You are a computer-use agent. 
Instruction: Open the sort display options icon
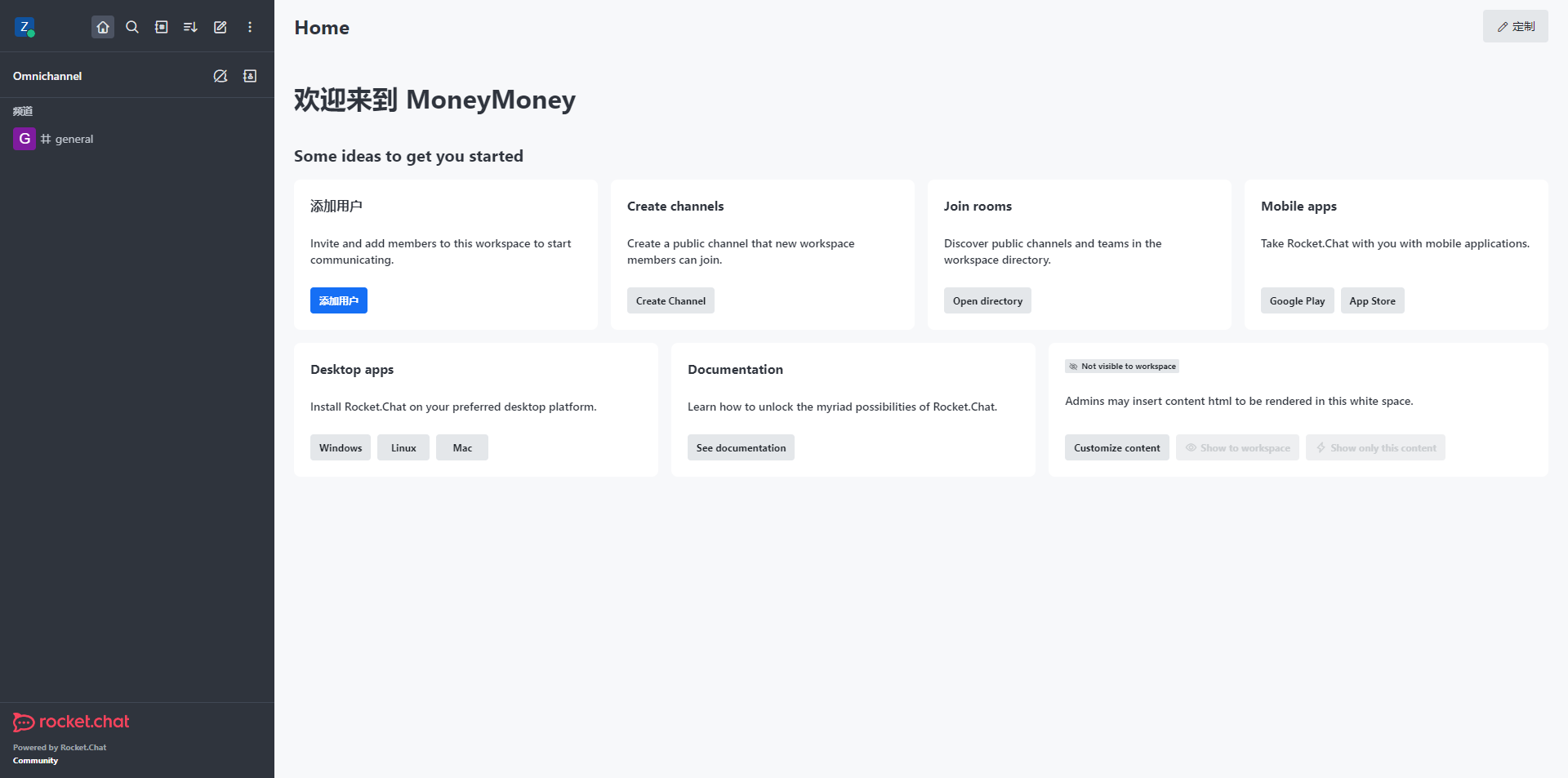pyautogui.click(x=190, y=27)
